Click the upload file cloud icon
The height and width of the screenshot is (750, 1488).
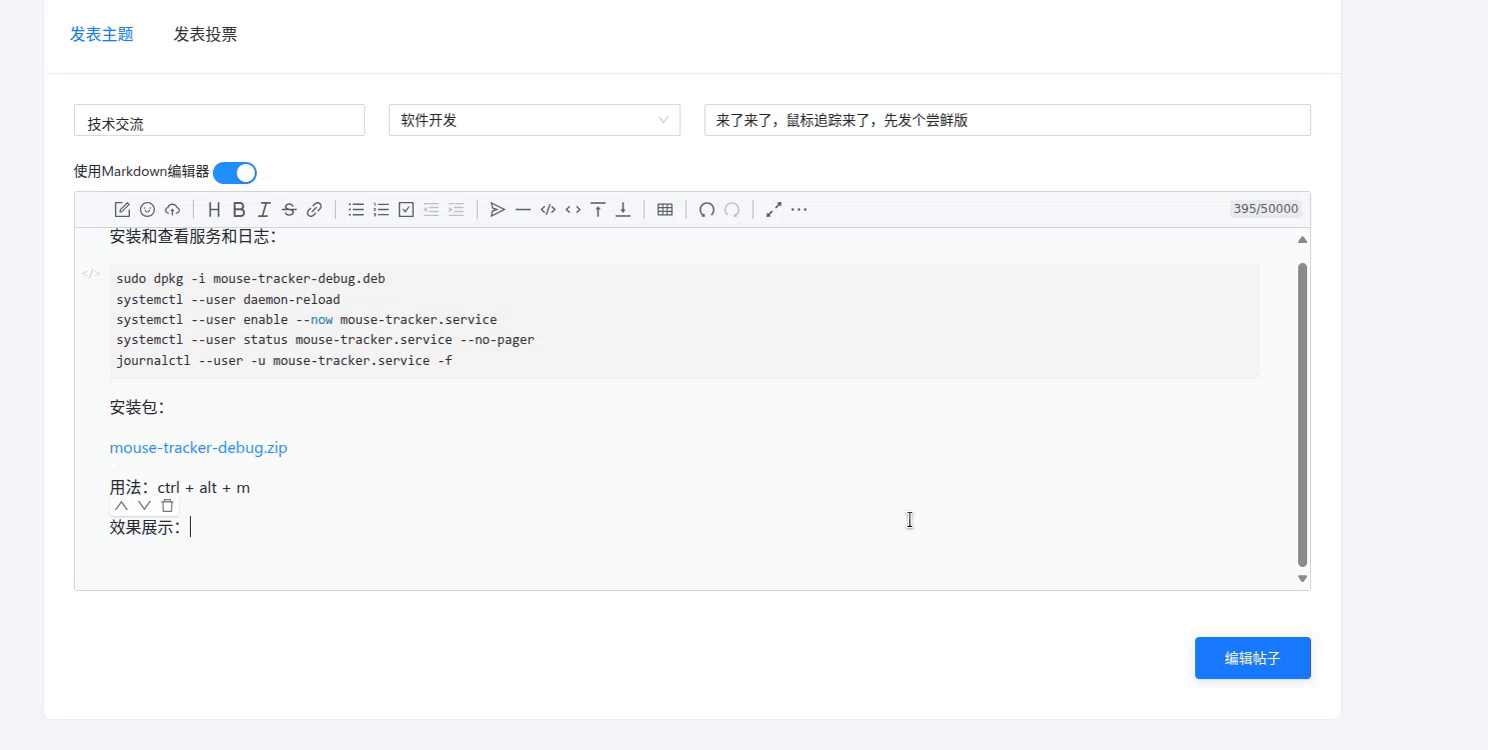coord(172,210)
